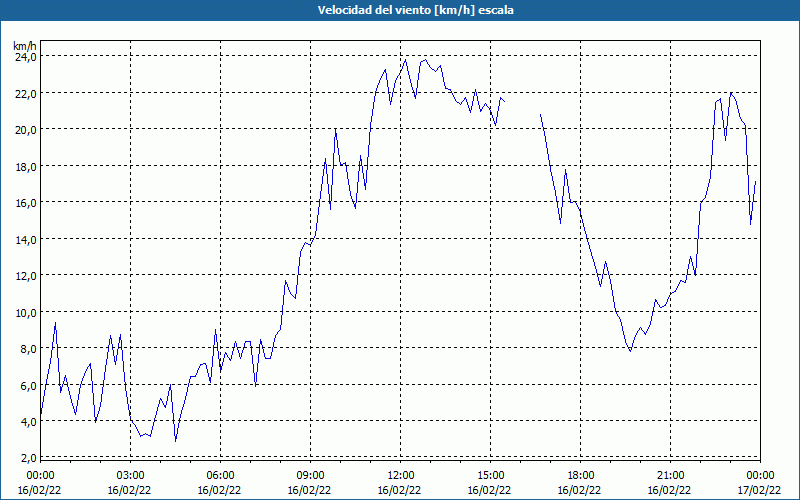
Task: Click the '4,0' y-axis value
Action: tap(28, 421)
